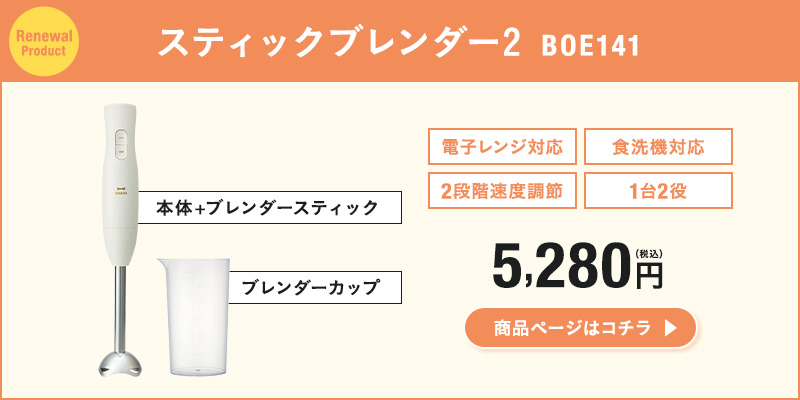Click the 本体+ブレンダースティック label
The width and height of the screenshot is (800, 400).
(269, 208)
